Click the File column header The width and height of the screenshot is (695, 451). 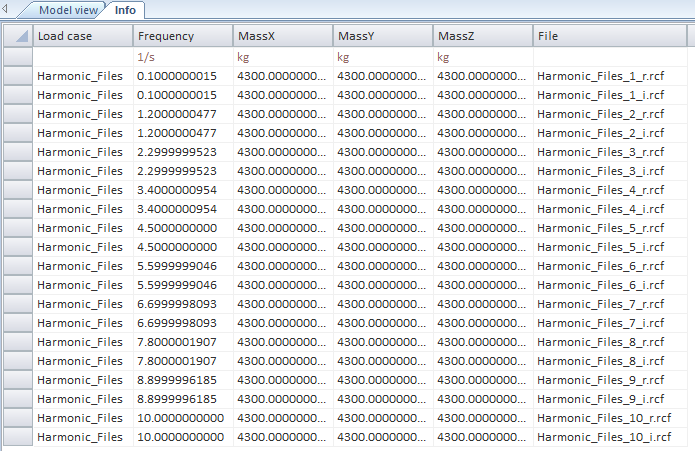[610, 36]
